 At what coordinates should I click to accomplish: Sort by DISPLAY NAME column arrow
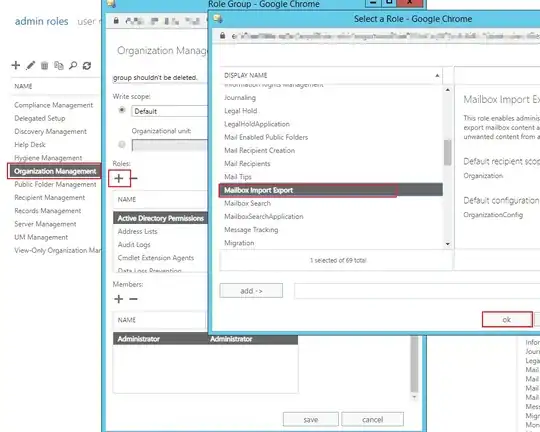pos(437,75)
